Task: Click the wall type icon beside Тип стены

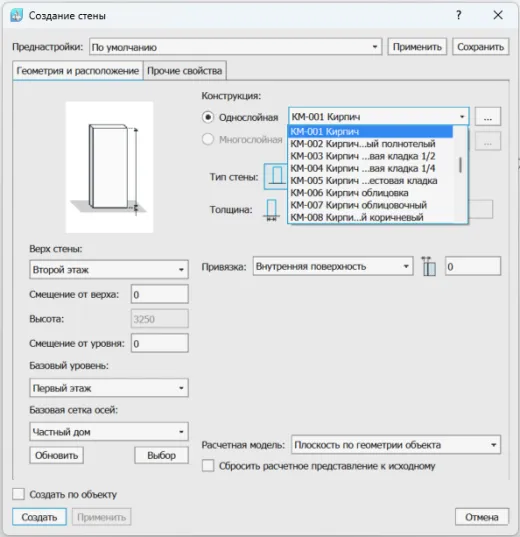Action: 276,176
